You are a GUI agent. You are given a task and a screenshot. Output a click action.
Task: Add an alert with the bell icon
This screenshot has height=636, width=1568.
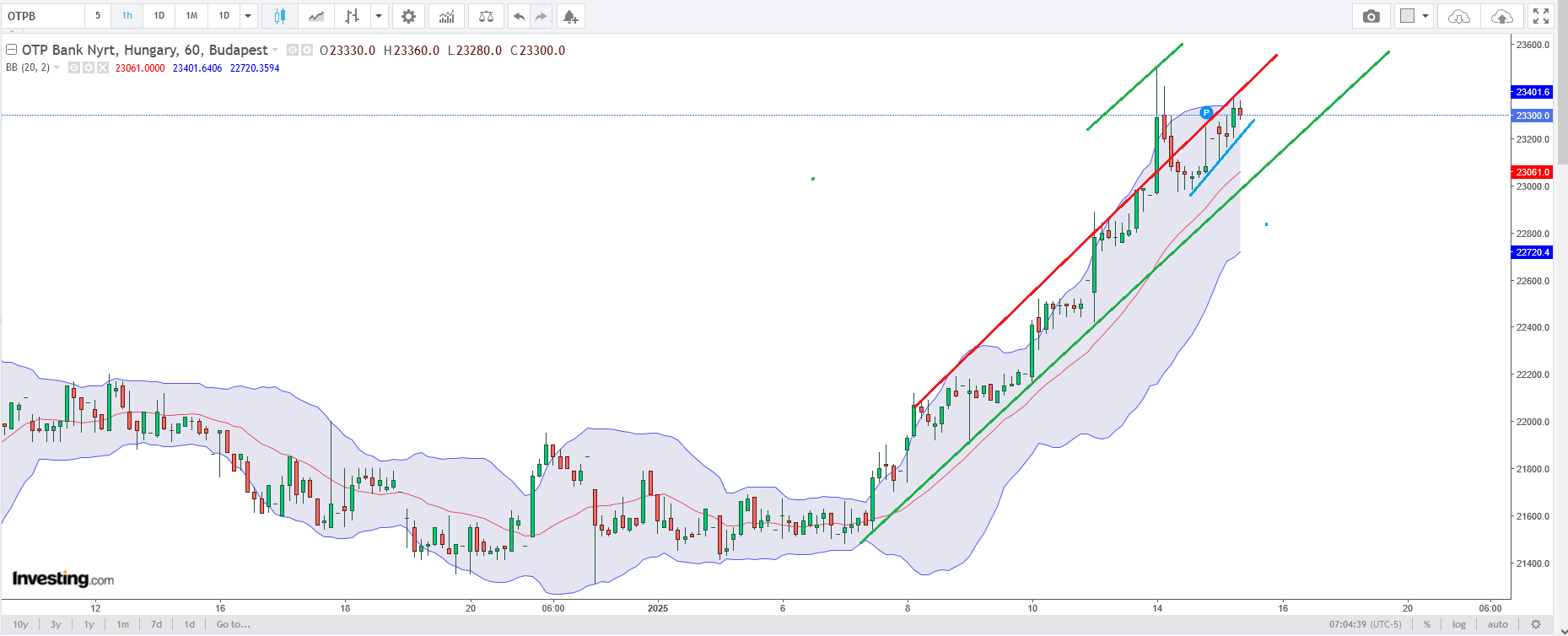pos(570,16)
